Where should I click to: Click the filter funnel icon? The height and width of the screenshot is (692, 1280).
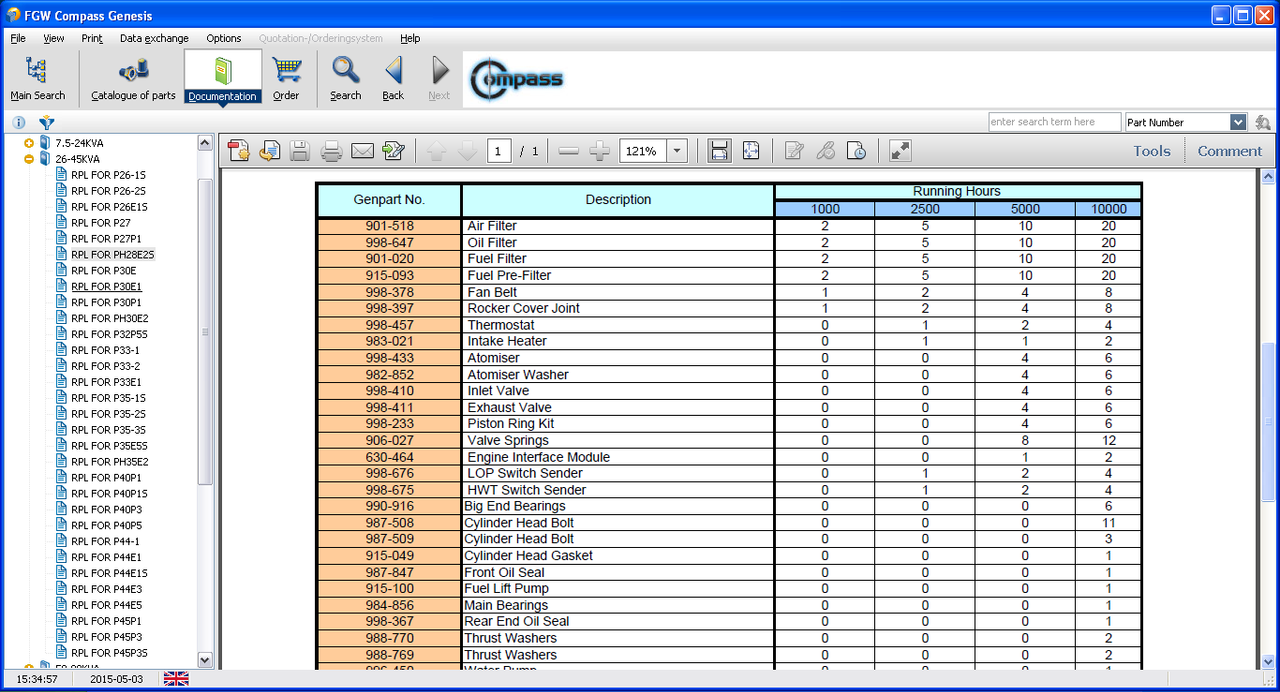(x=47, y=123)
